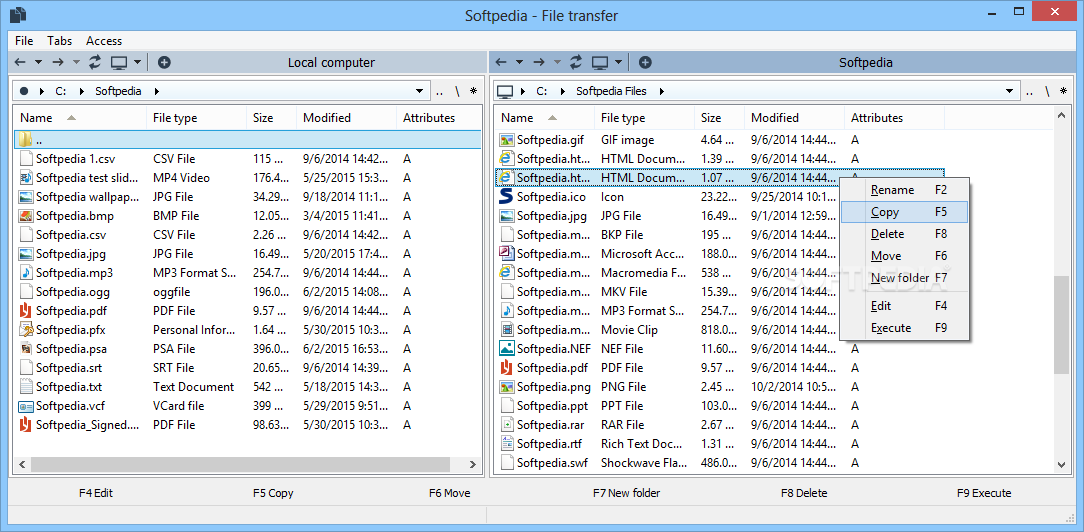1084x532 pixels.
Task: Click forward arrow in Softpedia pane toolbar
Action: [x=539, y=62]
